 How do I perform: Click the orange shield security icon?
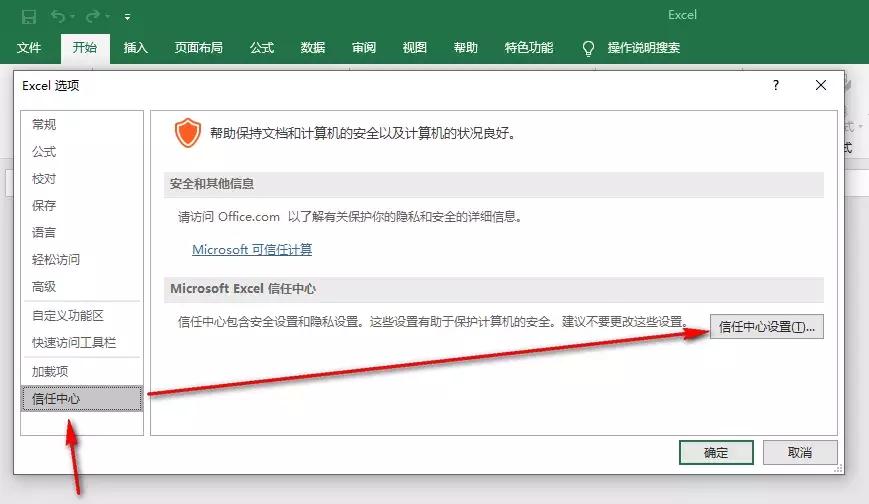click(187, 133)
